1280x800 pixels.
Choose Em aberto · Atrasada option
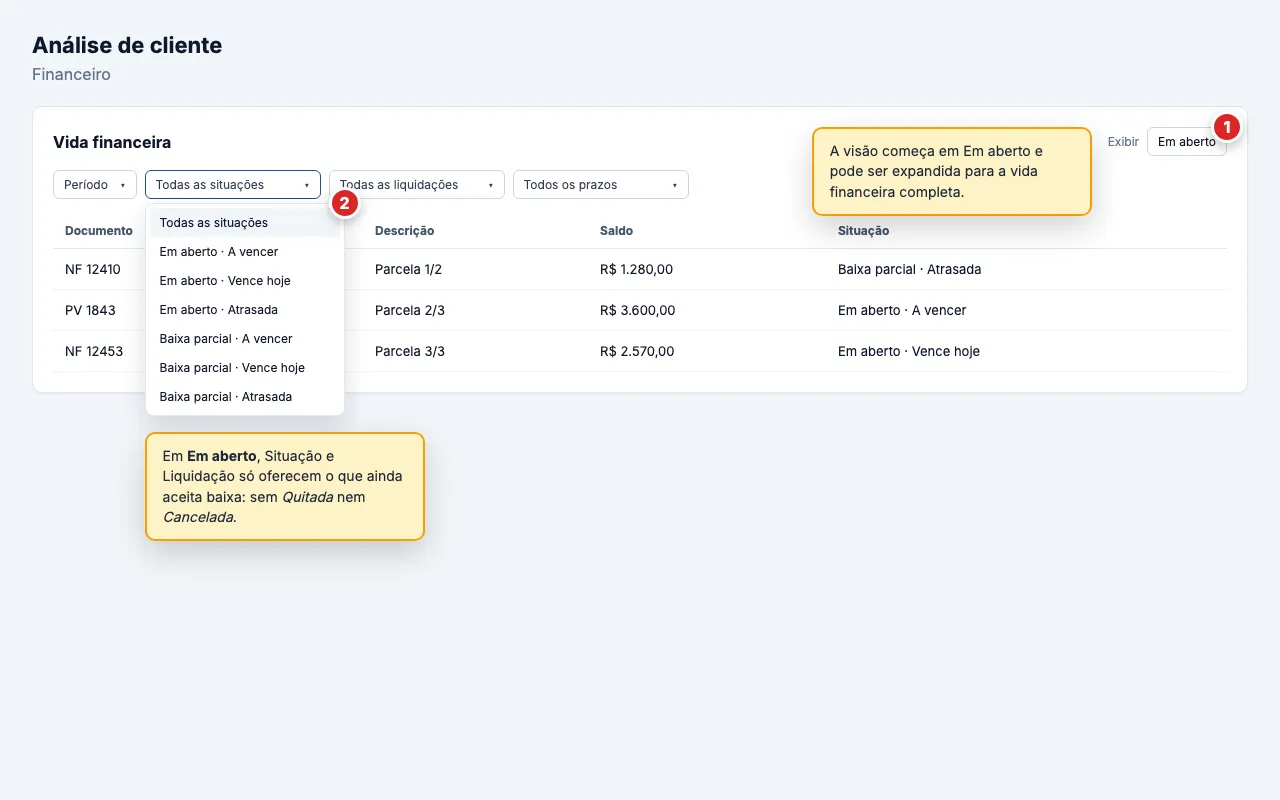coord(245,310)
